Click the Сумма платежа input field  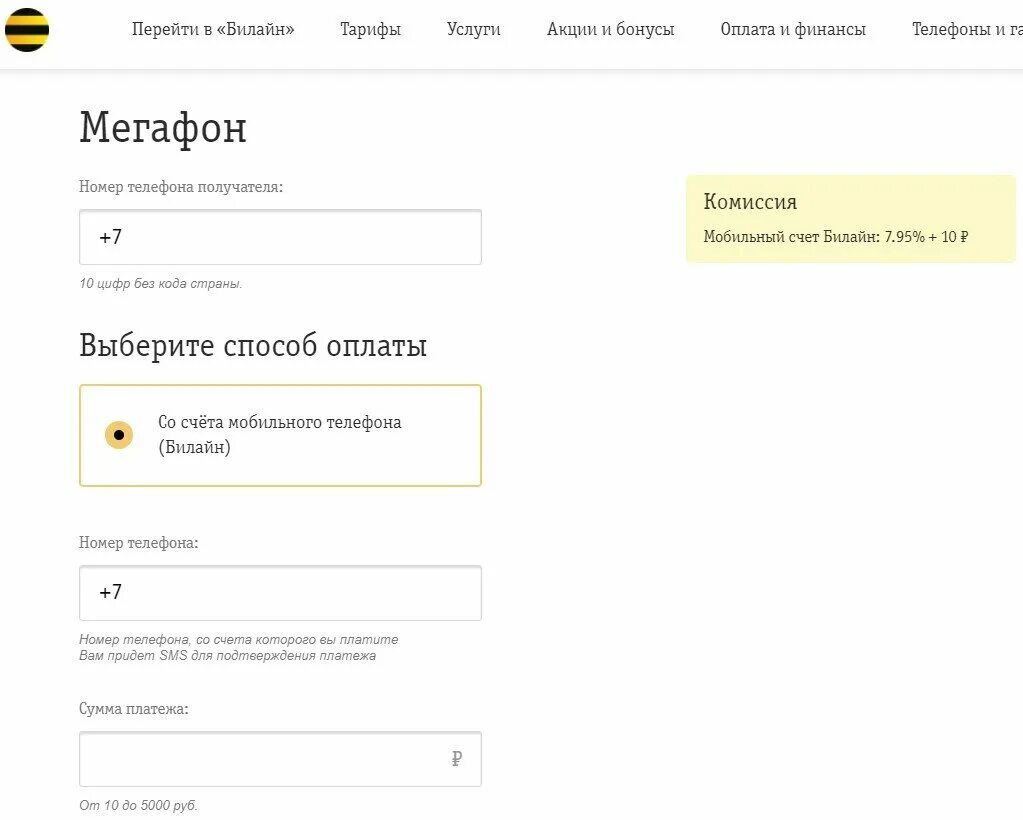coord(280,759)
